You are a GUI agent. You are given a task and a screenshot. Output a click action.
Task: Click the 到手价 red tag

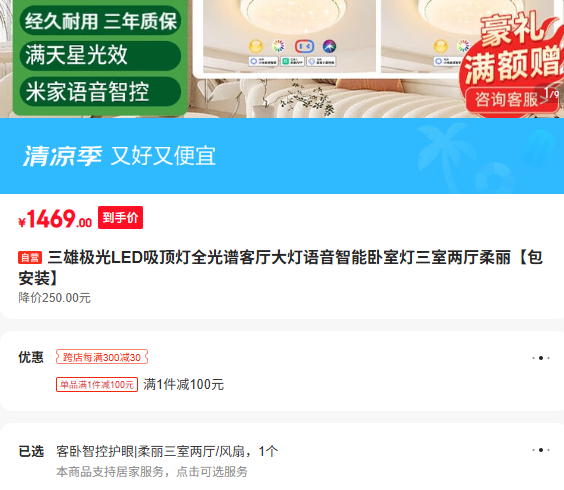120,217
